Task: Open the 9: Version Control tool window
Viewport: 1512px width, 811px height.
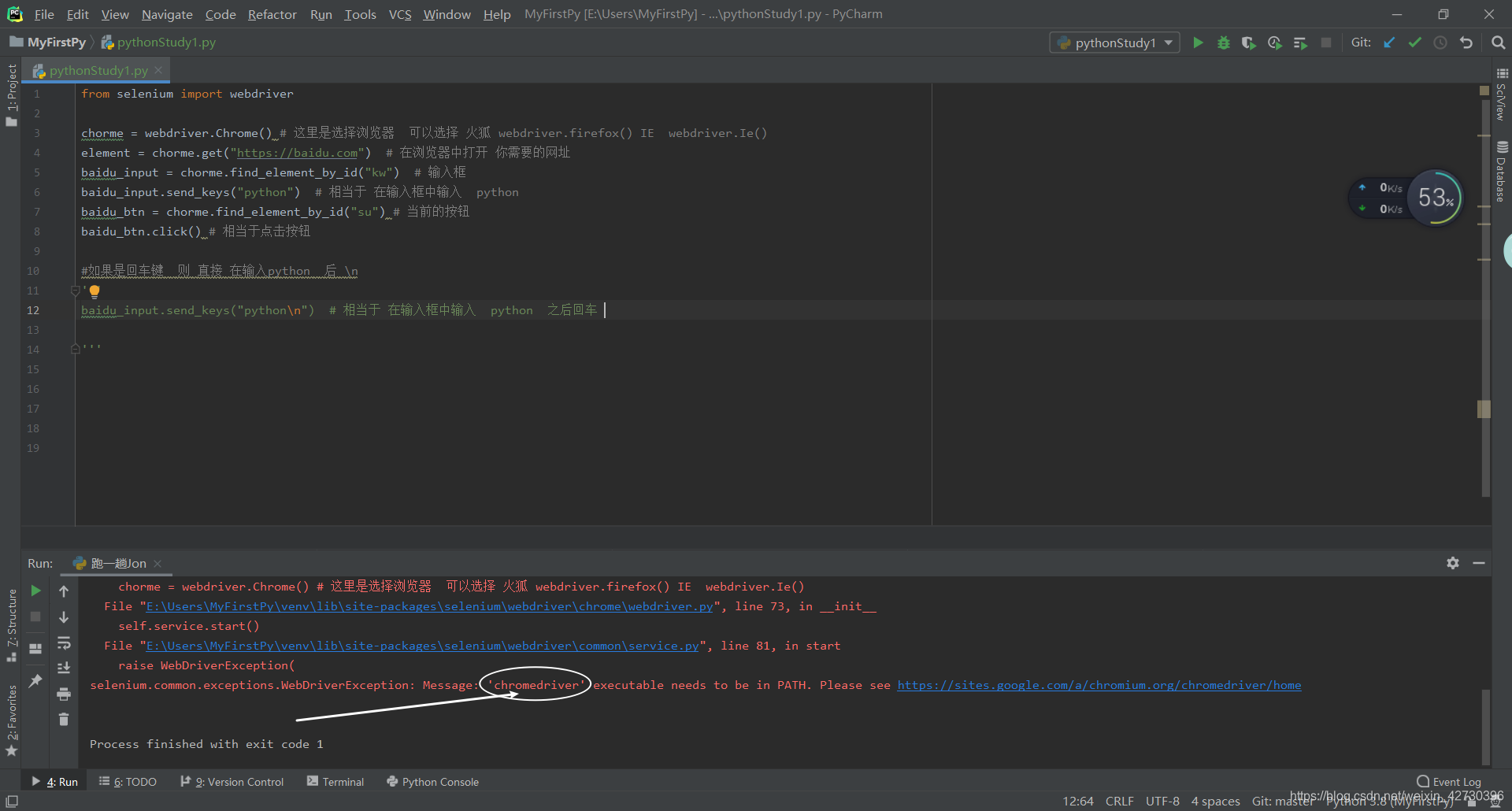Action: 232,782
